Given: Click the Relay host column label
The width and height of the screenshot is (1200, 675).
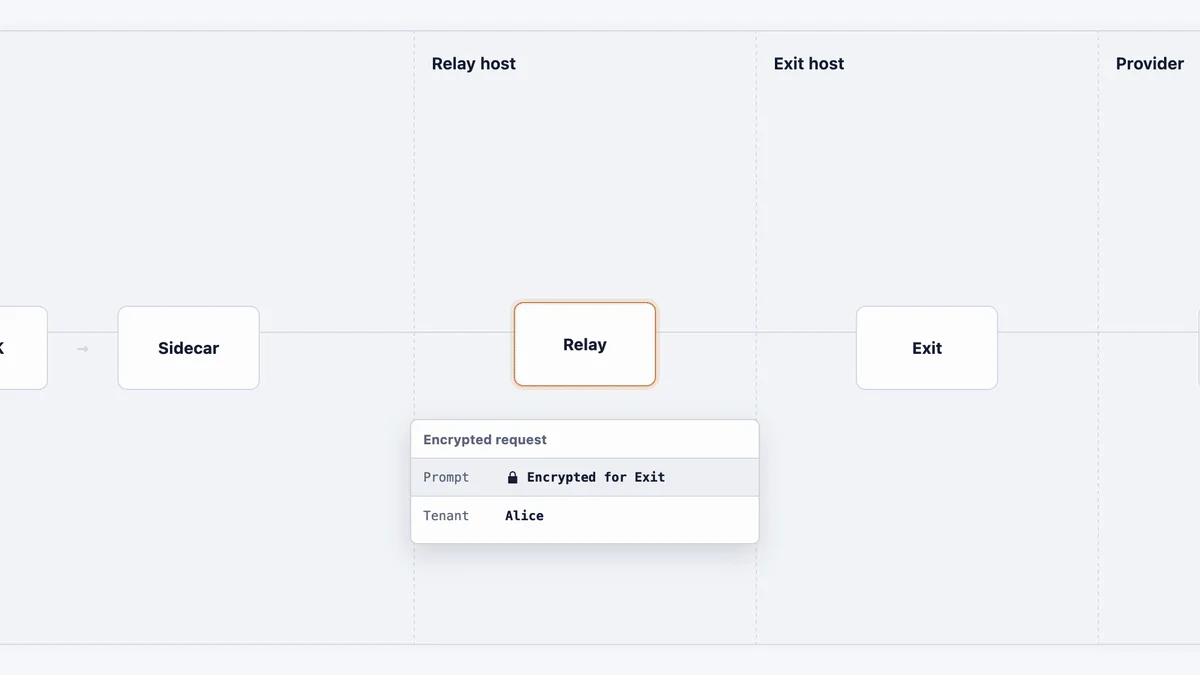Looking at the screenshot, I should [474, 64].
